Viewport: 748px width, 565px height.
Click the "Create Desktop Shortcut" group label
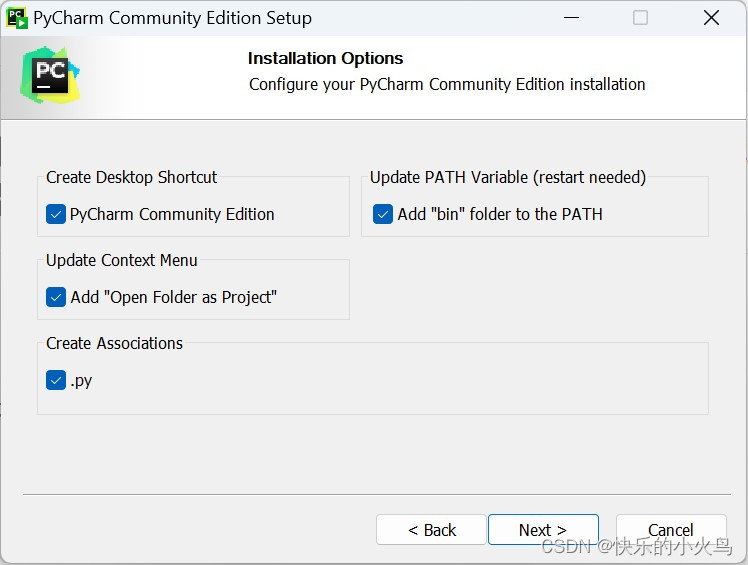(131, 178)
